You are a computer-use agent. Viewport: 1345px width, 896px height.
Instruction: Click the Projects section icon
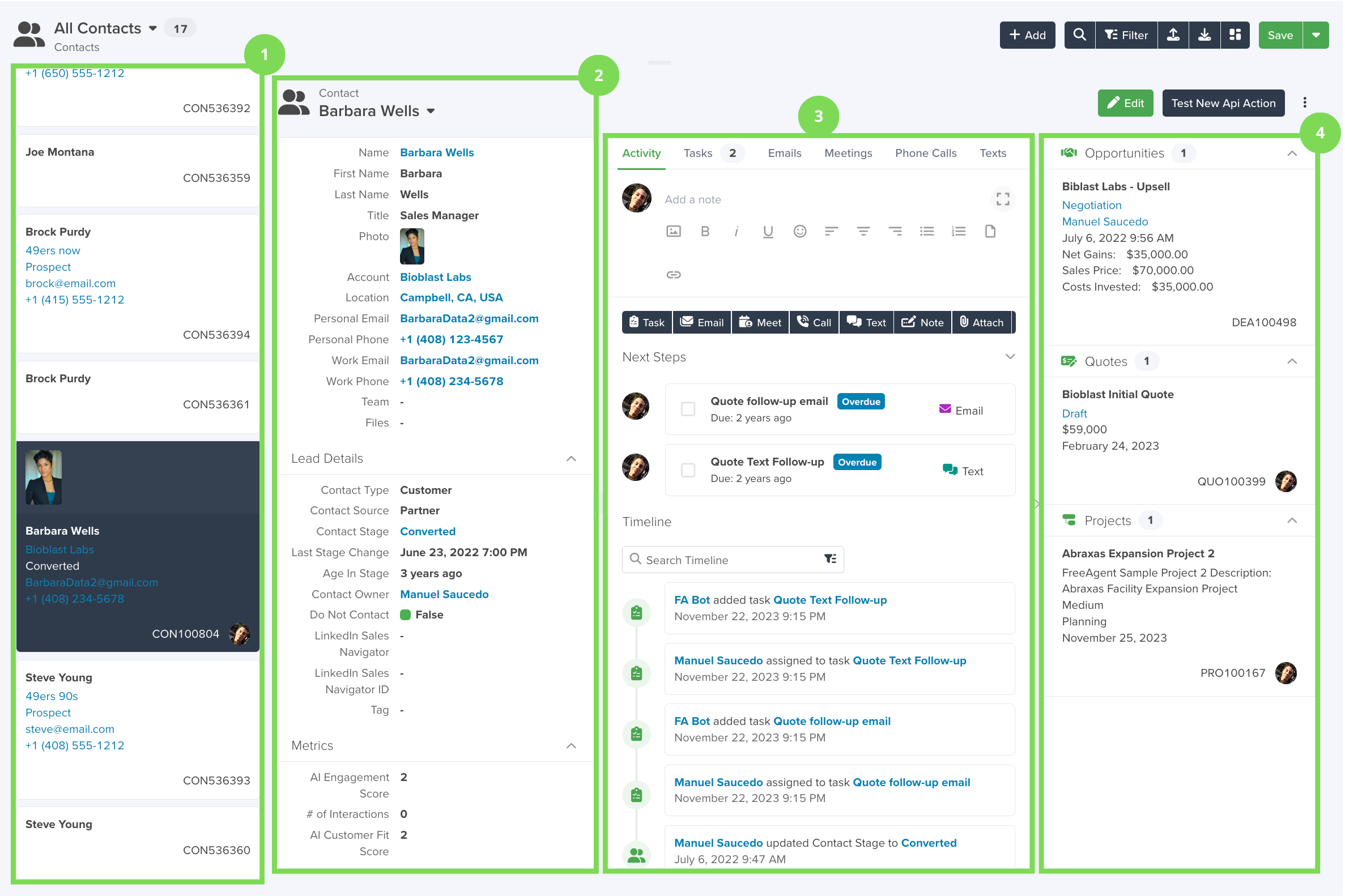(1069, 520)
